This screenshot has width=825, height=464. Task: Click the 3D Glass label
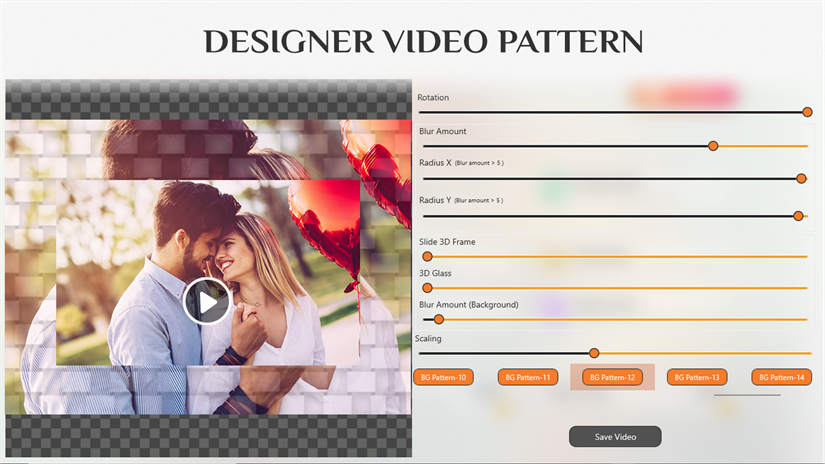(x=435, y=273)
